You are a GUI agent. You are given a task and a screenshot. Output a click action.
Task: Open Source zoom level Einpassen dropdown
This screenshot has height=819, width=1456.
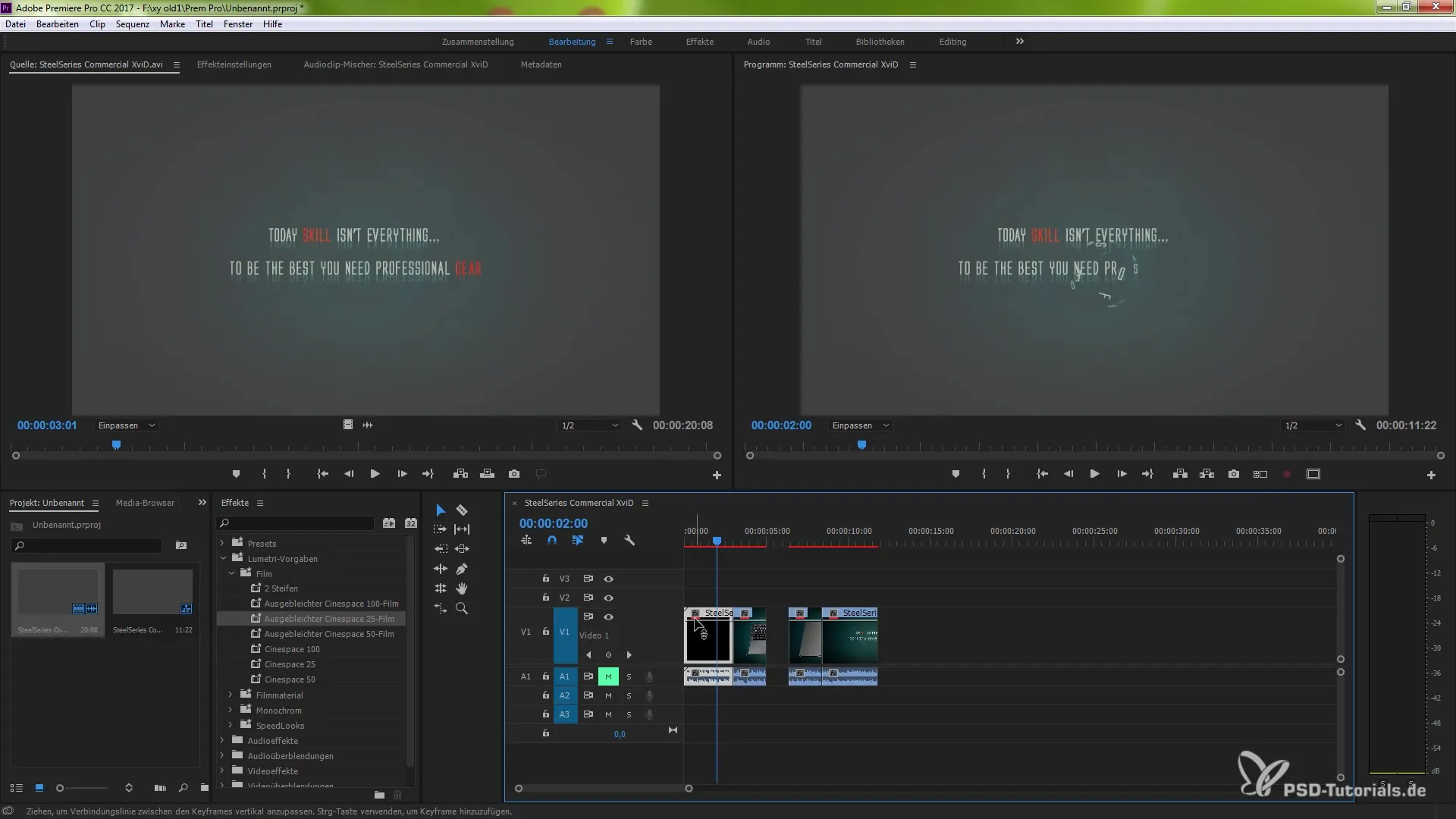[126, 425]
